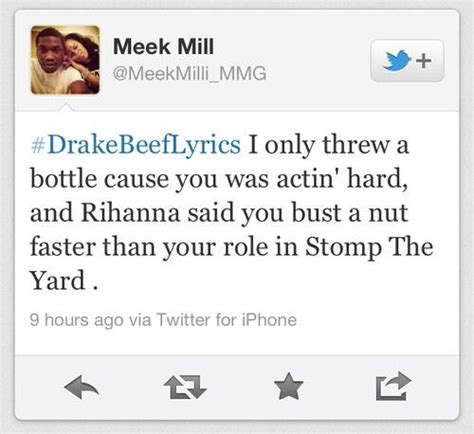Click the blank header area beside the handle
The width and height of the screenshot is (474, 434).
(317, 73)
